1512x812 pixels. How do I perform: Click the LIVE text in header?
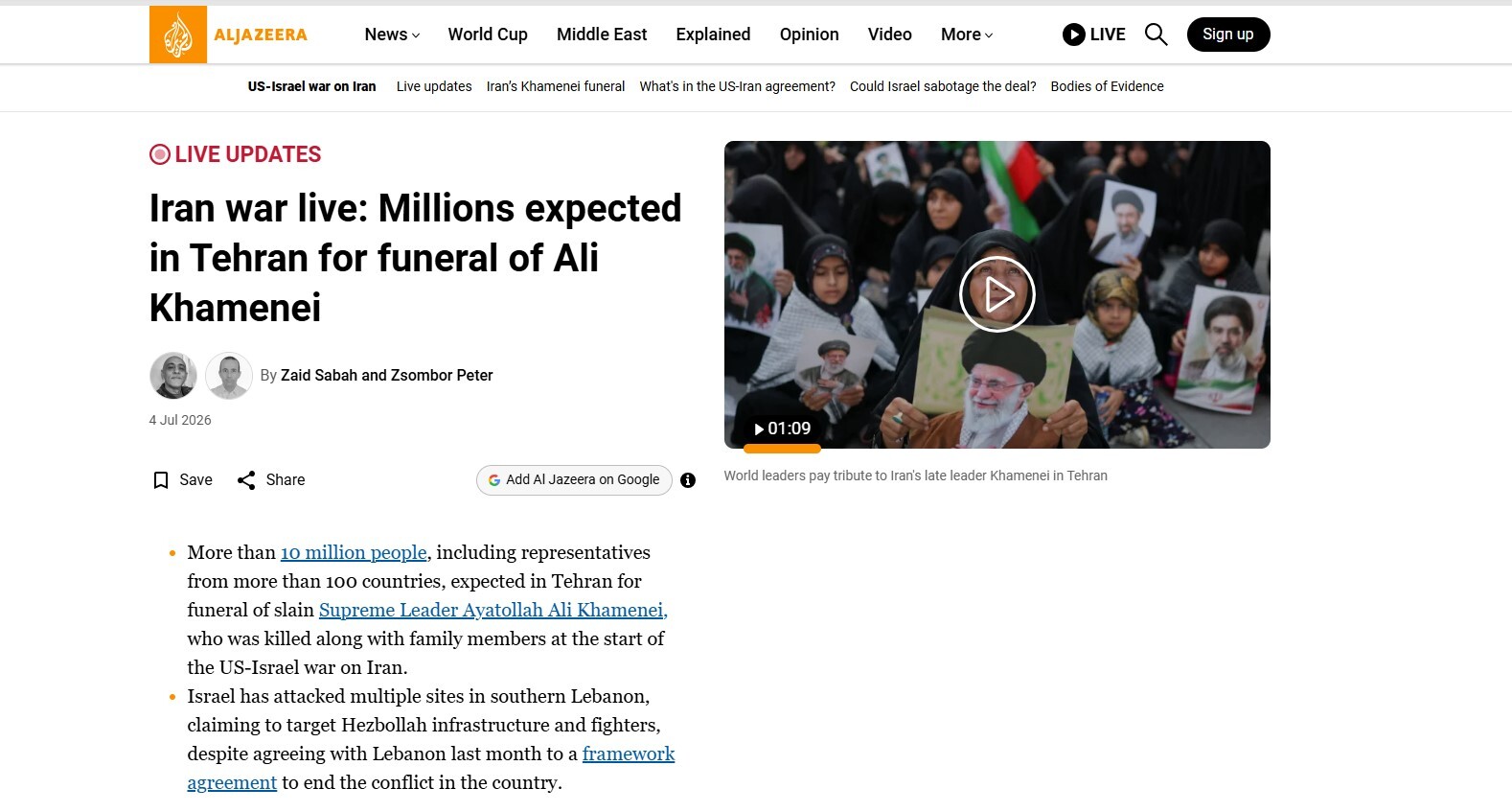click(1108, 35)
